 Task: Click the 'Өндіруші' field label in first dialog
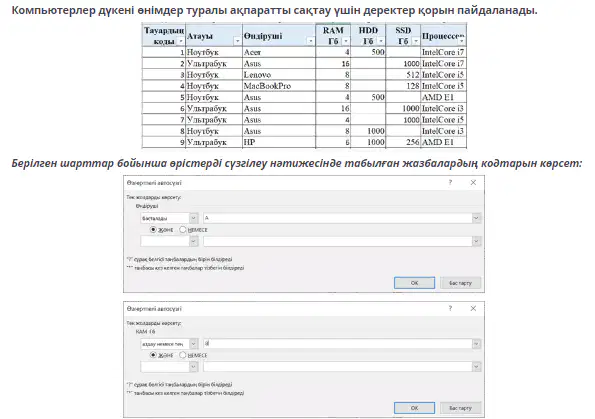click(147, 206)
